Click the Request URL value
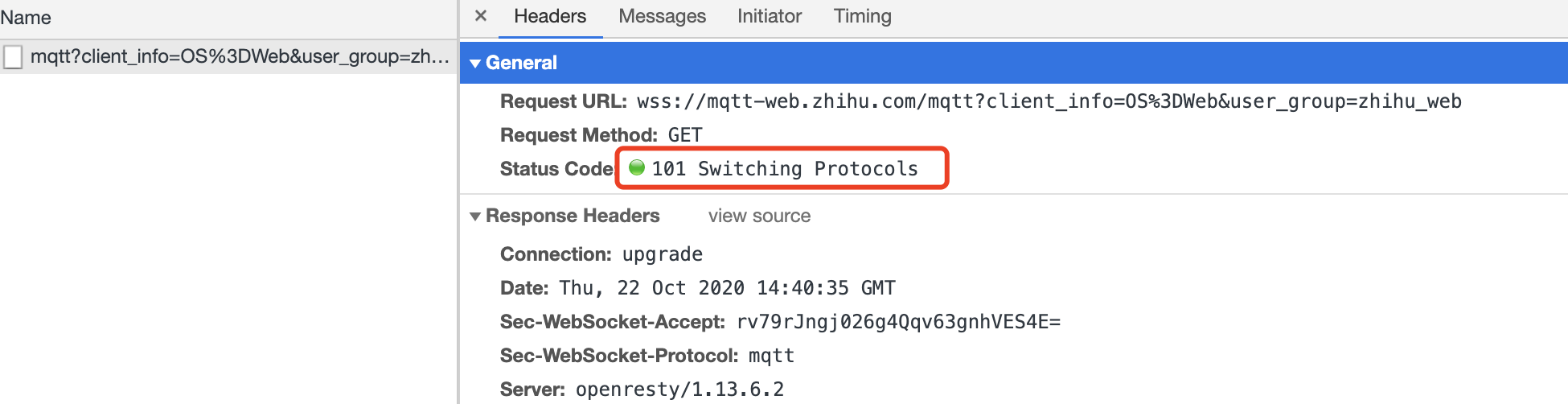This screenshot has width=1568, height=404. click(x=1049, y=101)
